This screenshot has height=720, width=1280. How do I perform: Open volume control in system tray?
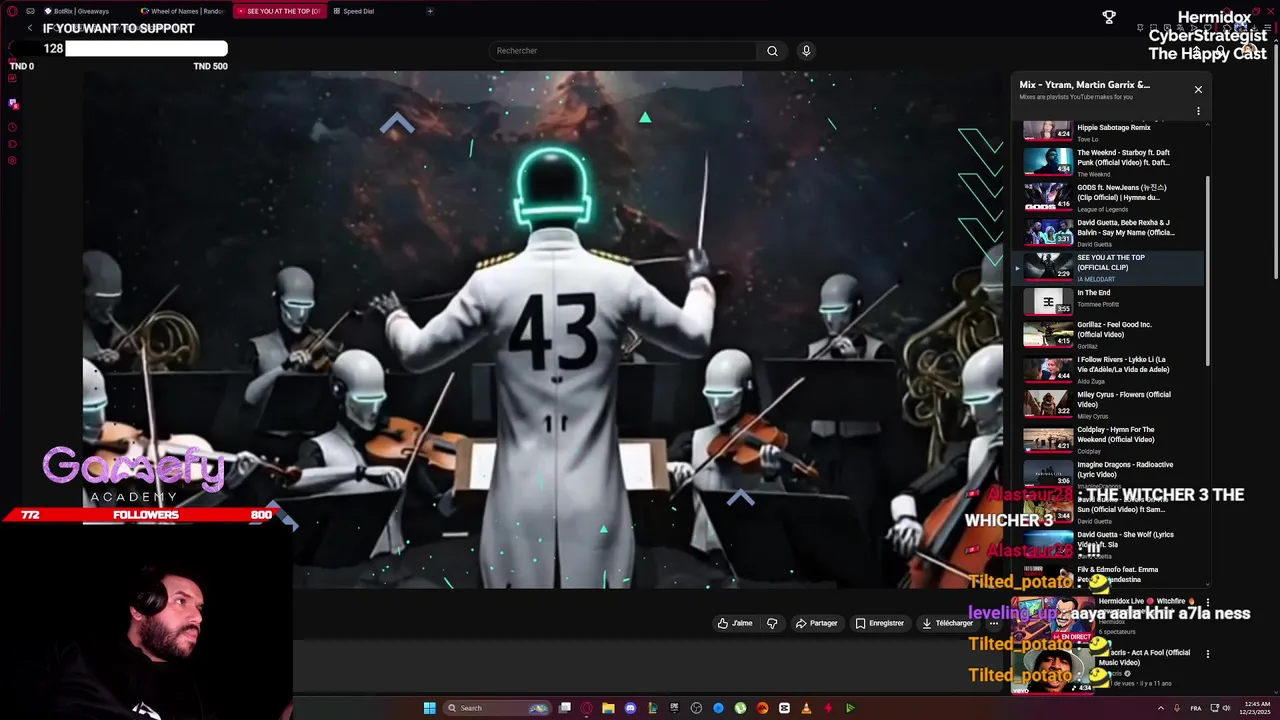1227,708
